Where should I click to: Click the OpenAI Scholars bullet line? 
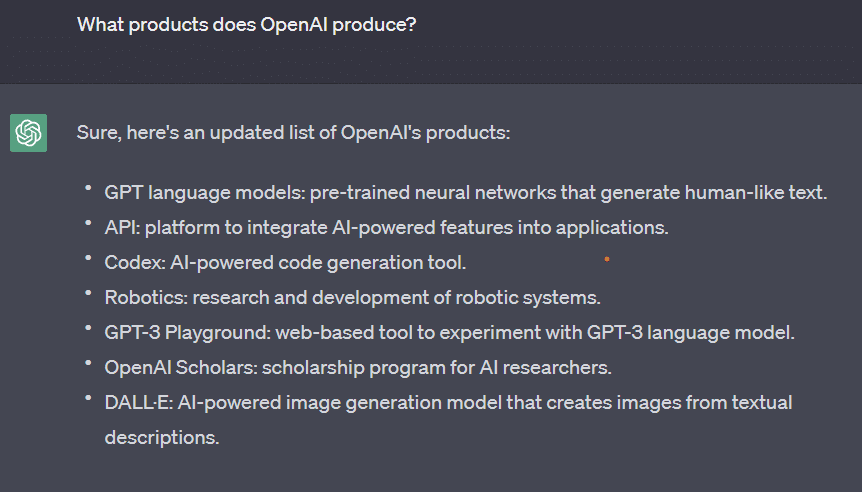pos(358,367)
